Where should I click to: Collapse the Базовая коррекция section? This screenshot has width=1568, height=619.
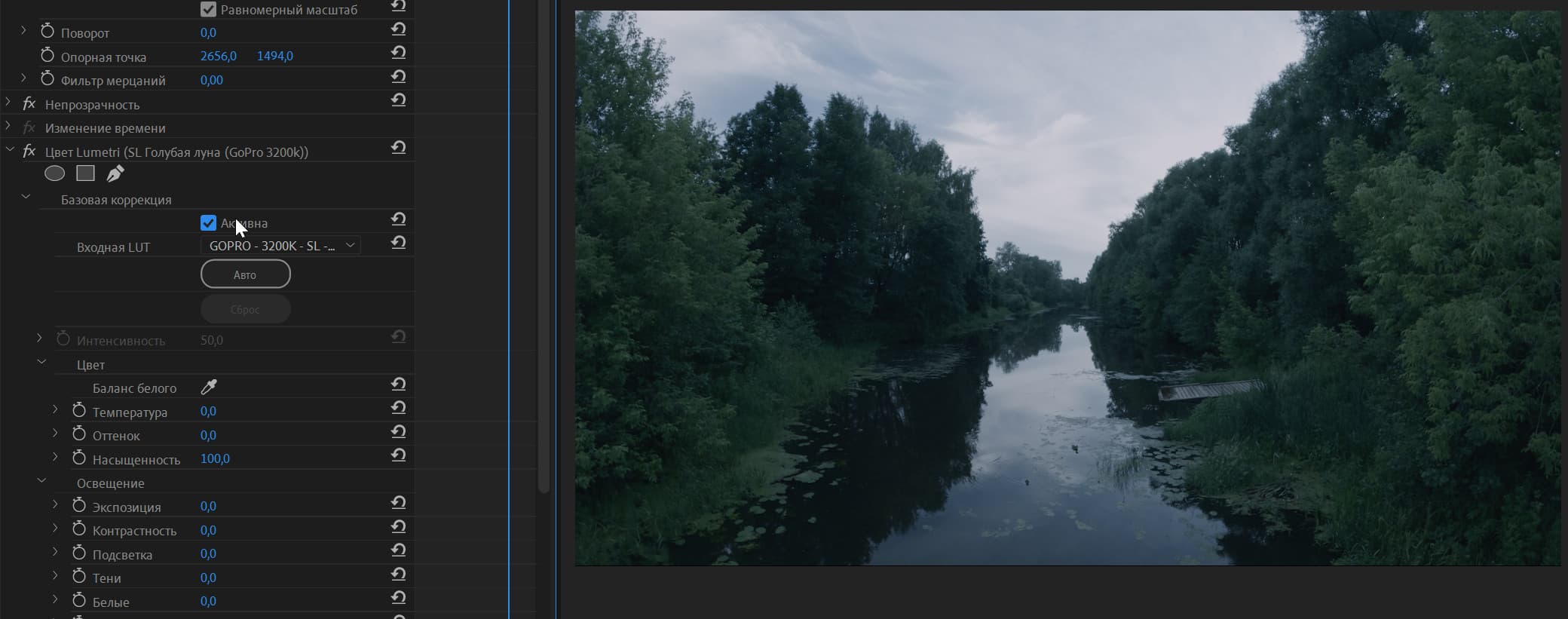pos(26,197)
